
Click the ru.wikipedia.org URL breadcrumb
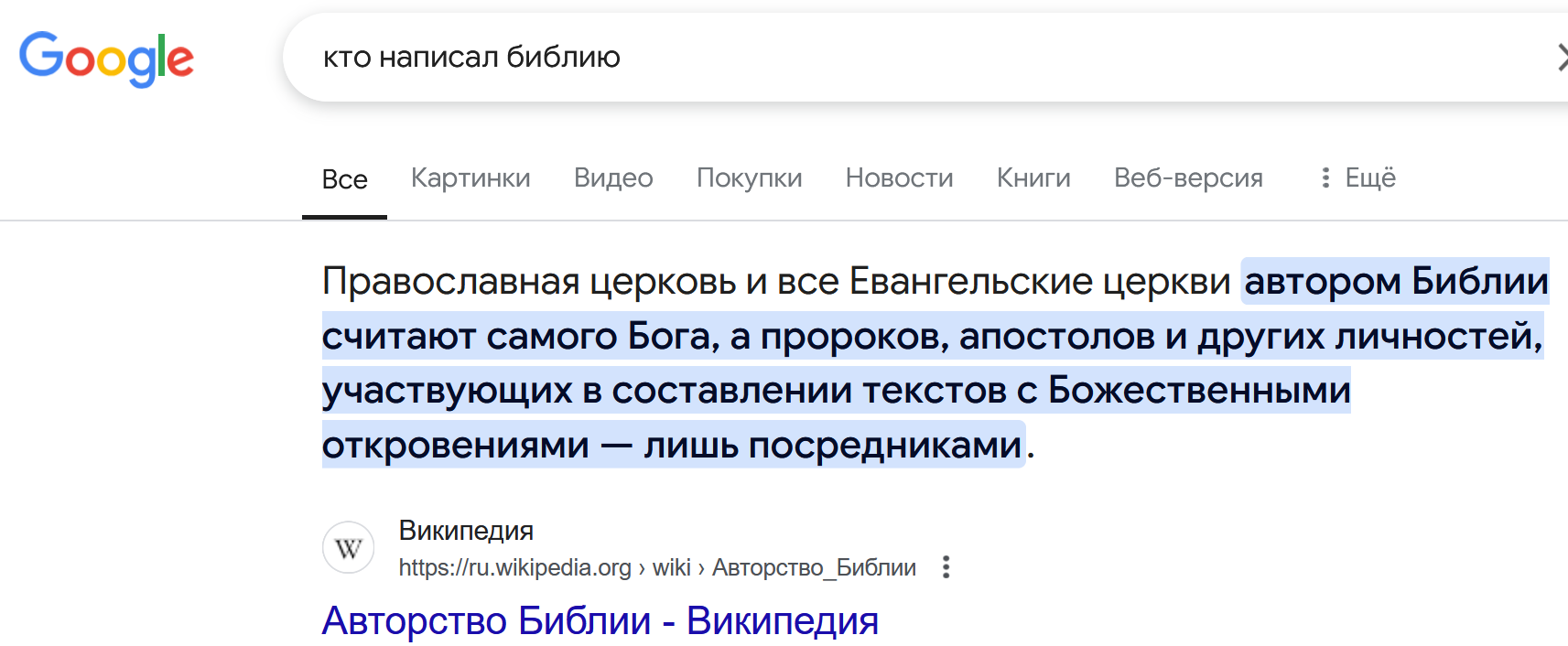click(515, 567)
